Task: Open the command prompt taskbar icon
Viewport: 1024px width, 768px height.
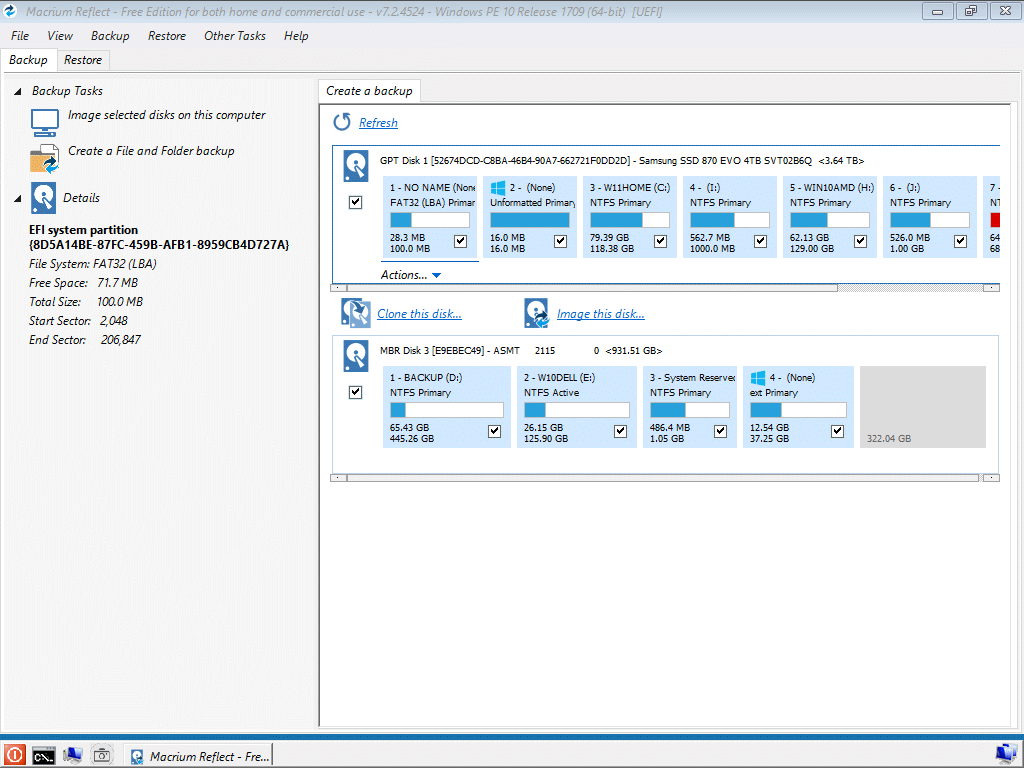Action: pos(44,756)
